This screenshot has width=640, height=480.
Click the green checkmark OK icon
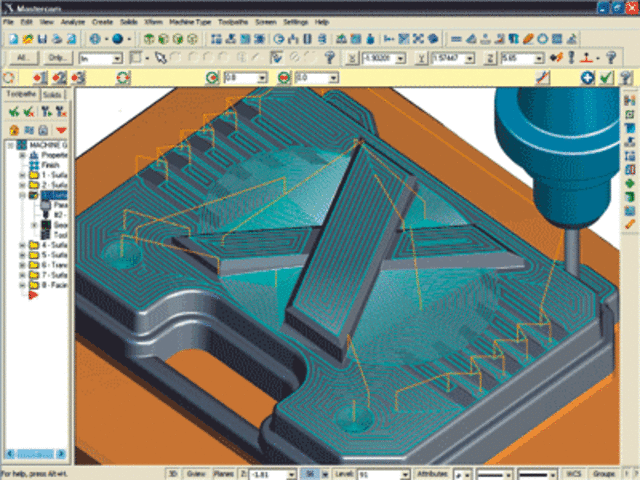[x=606, y=78]
